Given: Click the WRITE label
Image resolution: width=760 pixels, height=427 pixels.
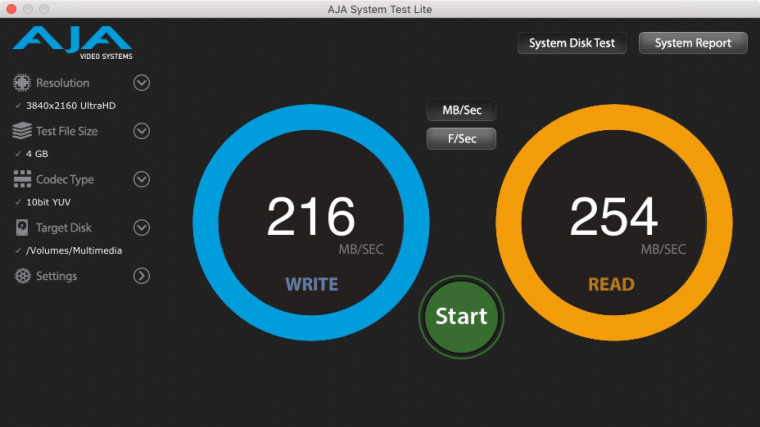Looking at the screenshot, I should click(x=312, y=285).
